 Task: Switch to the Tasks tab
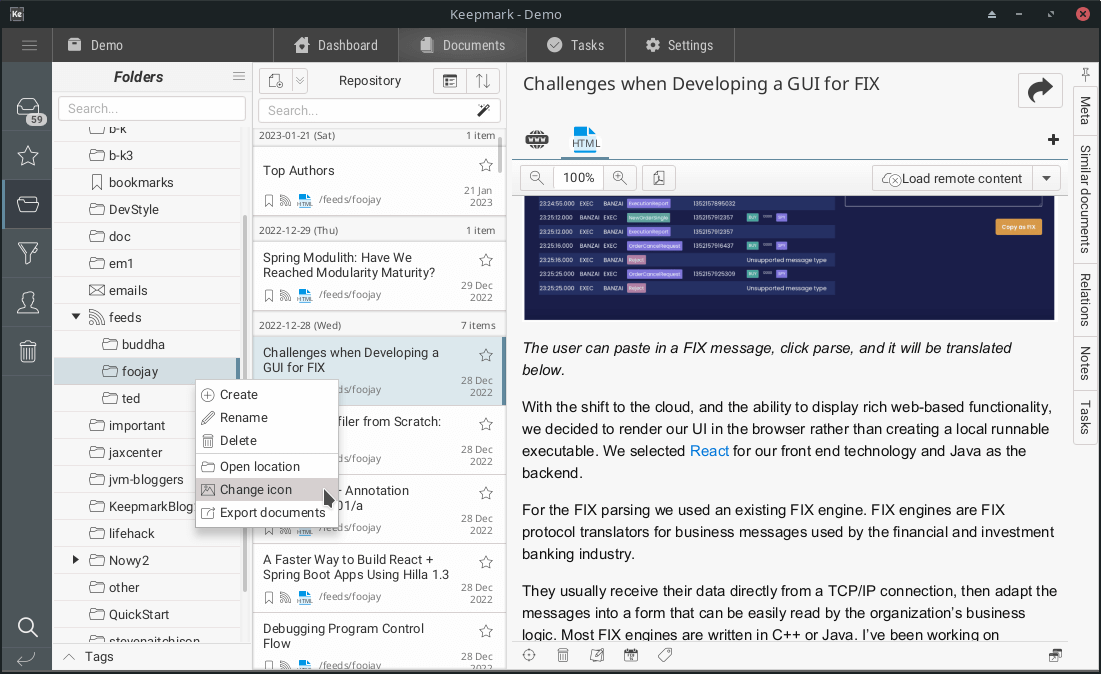(x=575, y=45)
